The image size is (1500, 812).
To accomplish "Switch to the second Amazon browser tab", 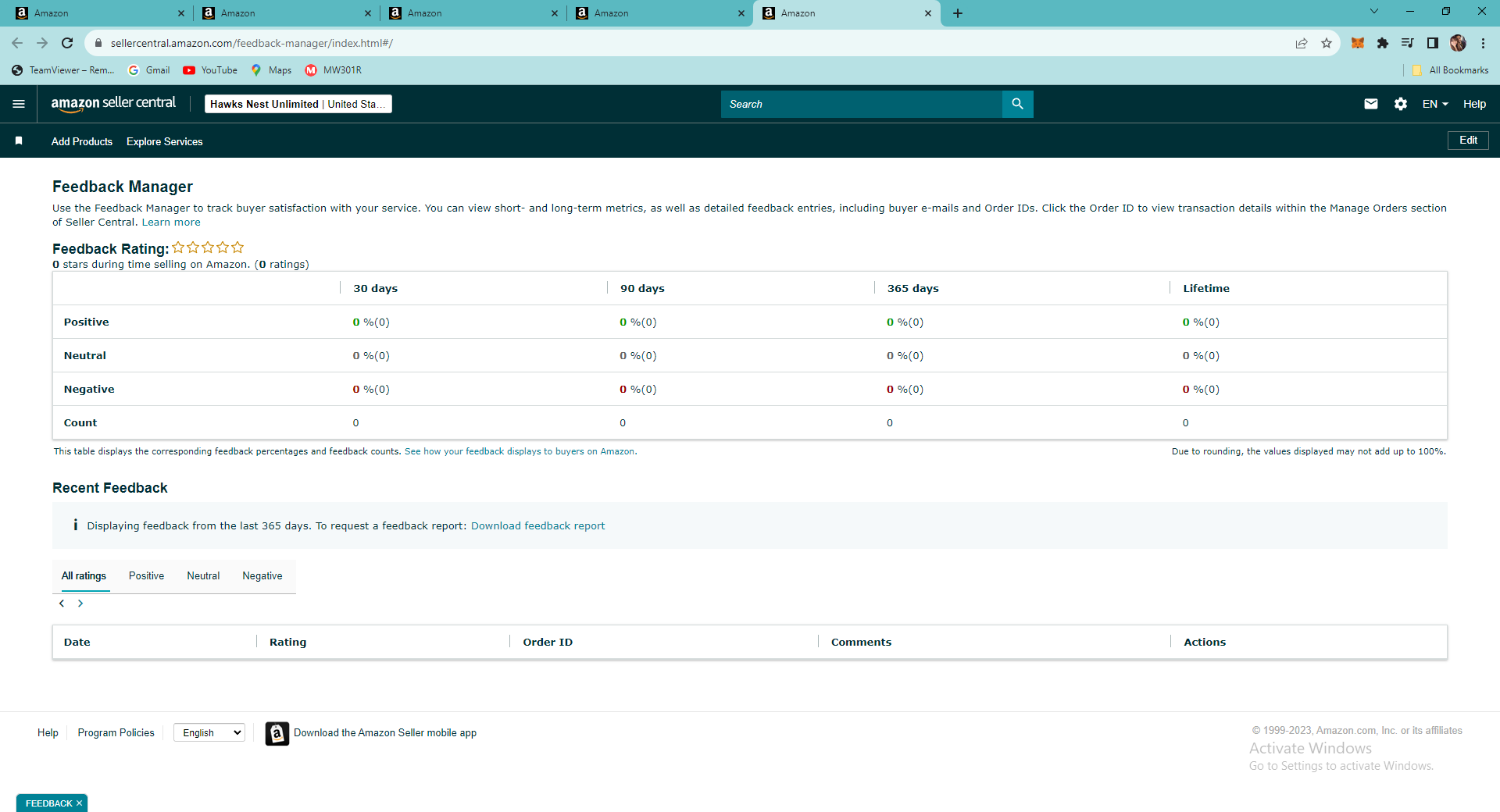I will pyautogui.click(x=286, y=13).
